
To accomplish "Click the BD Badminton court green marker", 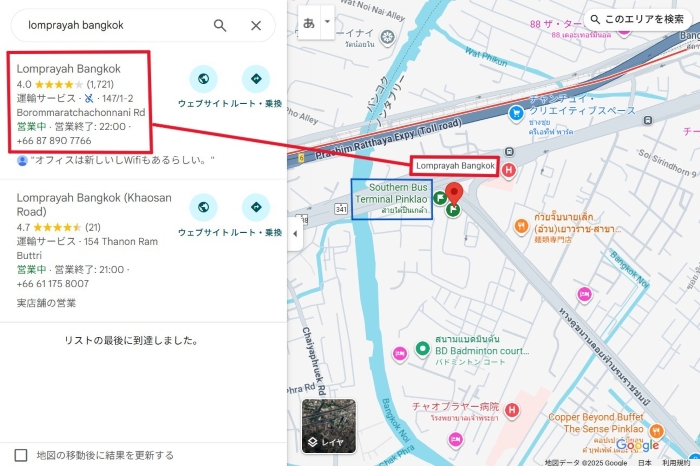I will point(422,348).
